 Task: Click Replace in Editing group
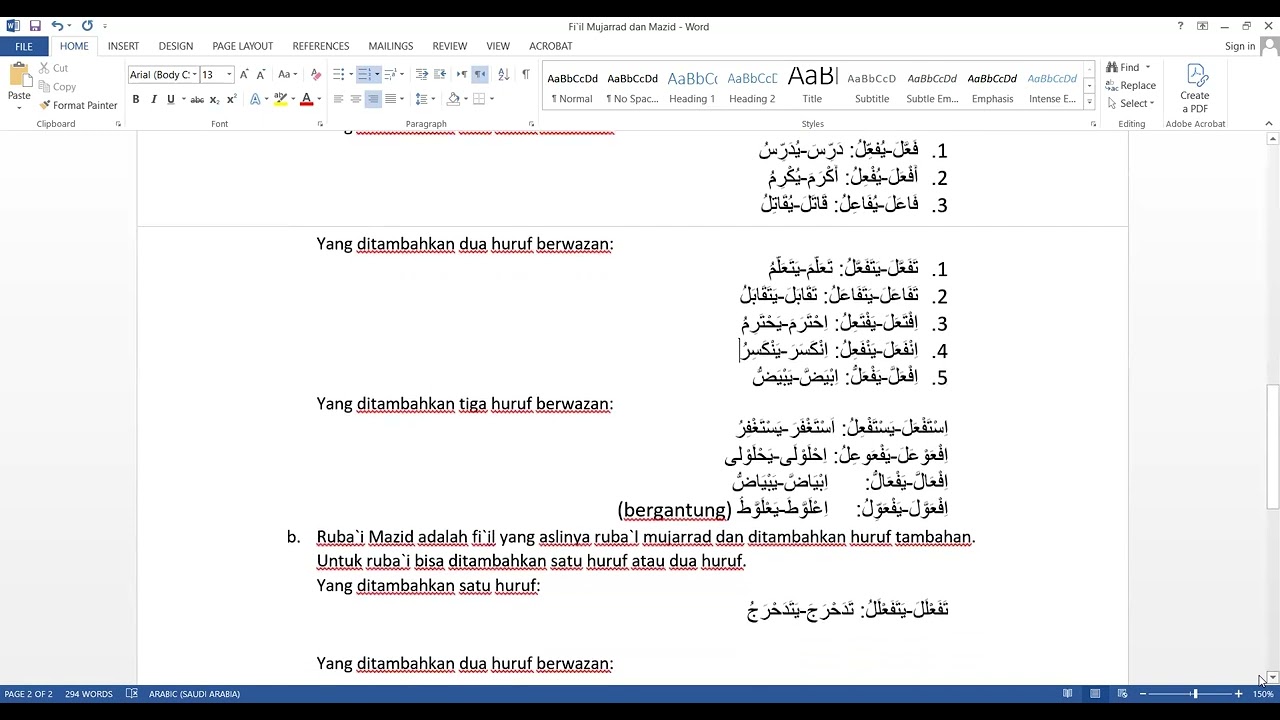[x=1131, y=85]
